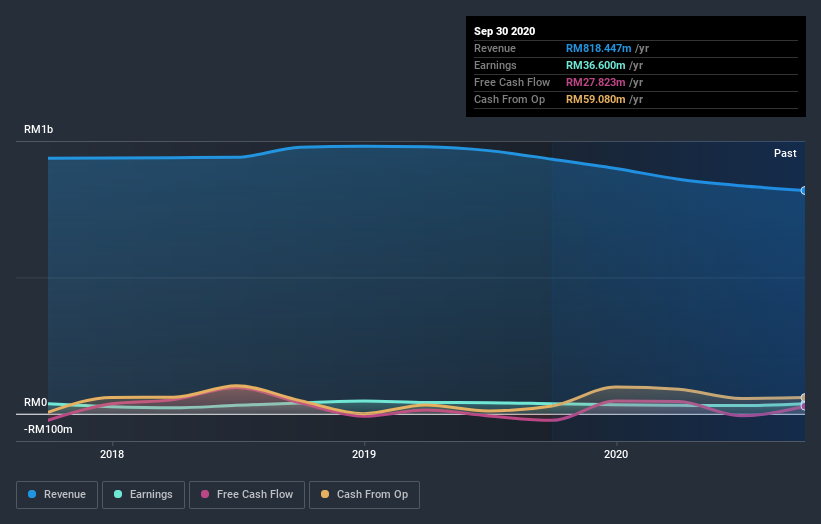This screenshot has width=821, height=524.
Task: Toggle the Cash From Op legend button
Action: coord(364,495)
